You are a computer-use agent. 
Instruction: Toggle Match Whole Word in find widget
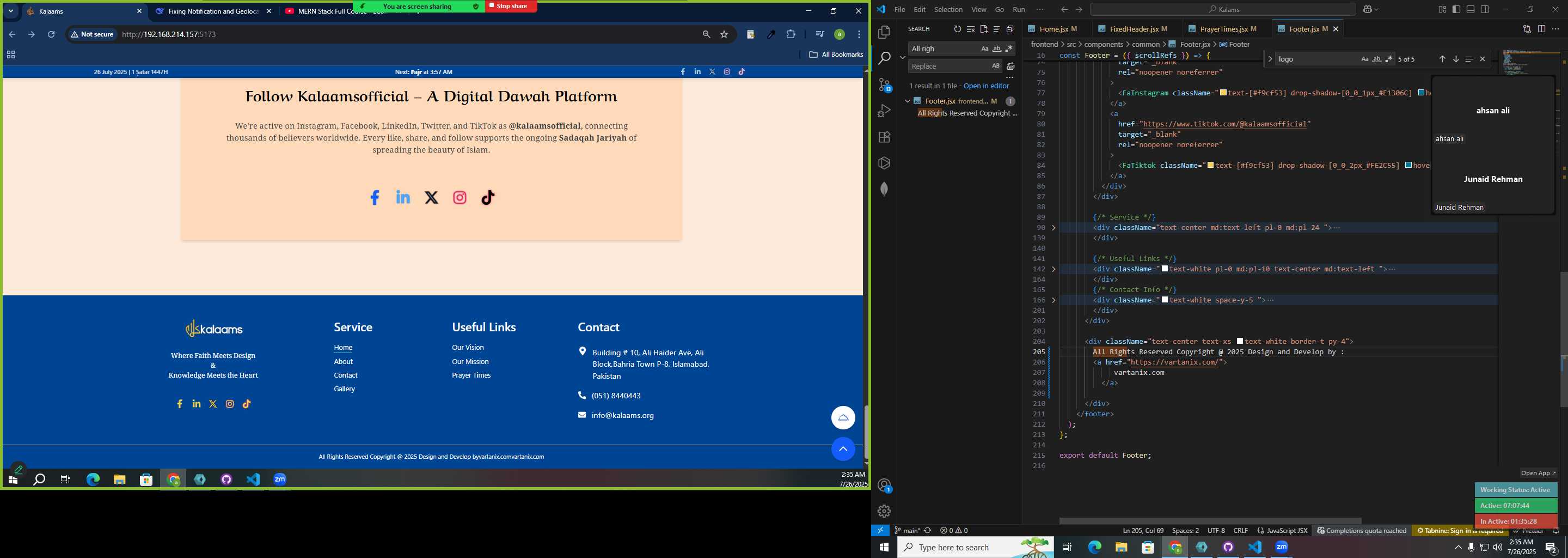click(1377, 59)
